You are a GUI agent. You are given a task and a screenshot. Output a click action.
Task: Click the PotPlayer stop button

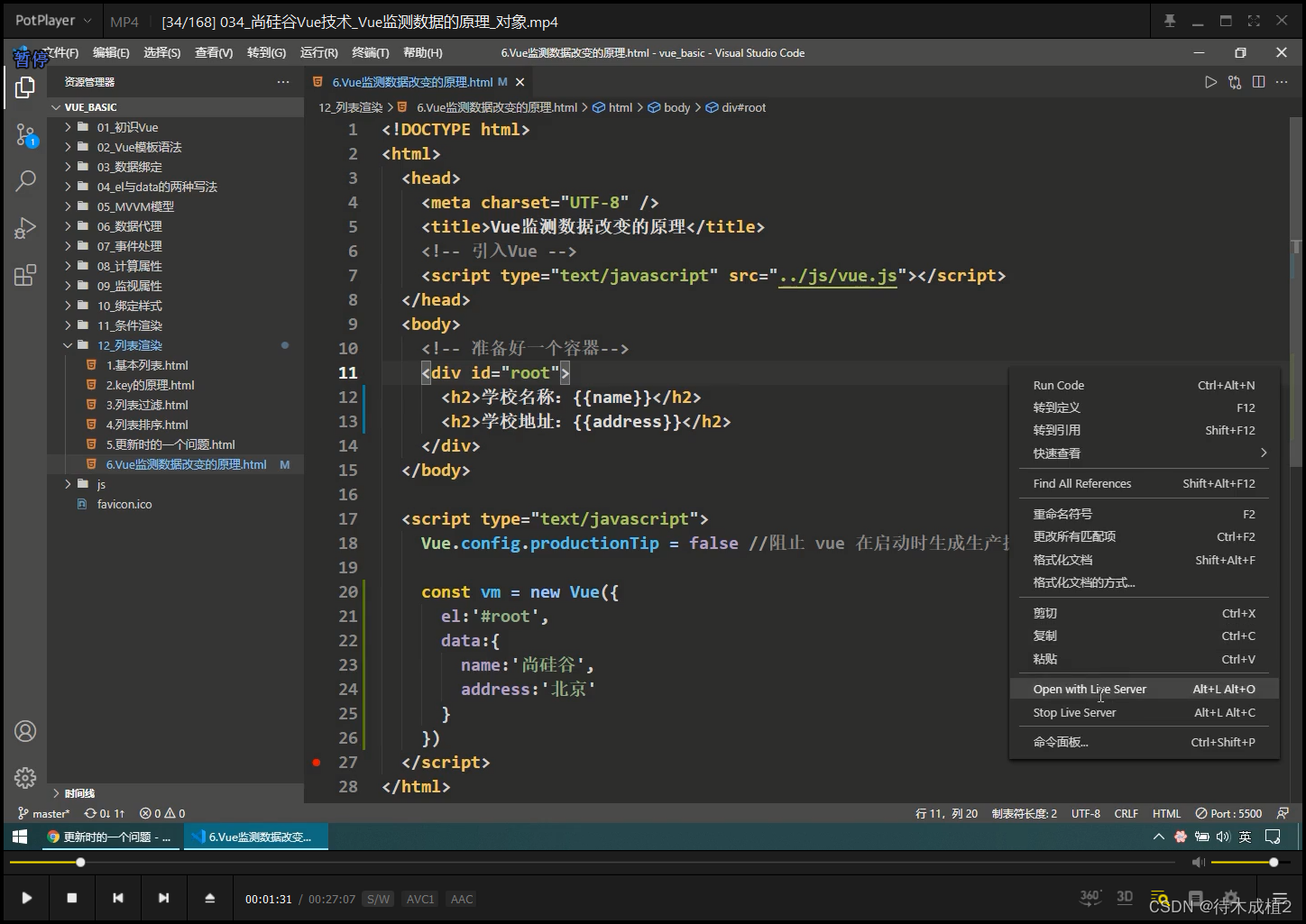[72, 898]
